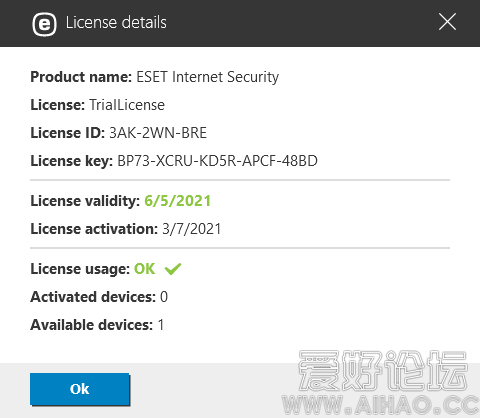Click the License details title text
The image size is (480, 418).
(116, 23)
